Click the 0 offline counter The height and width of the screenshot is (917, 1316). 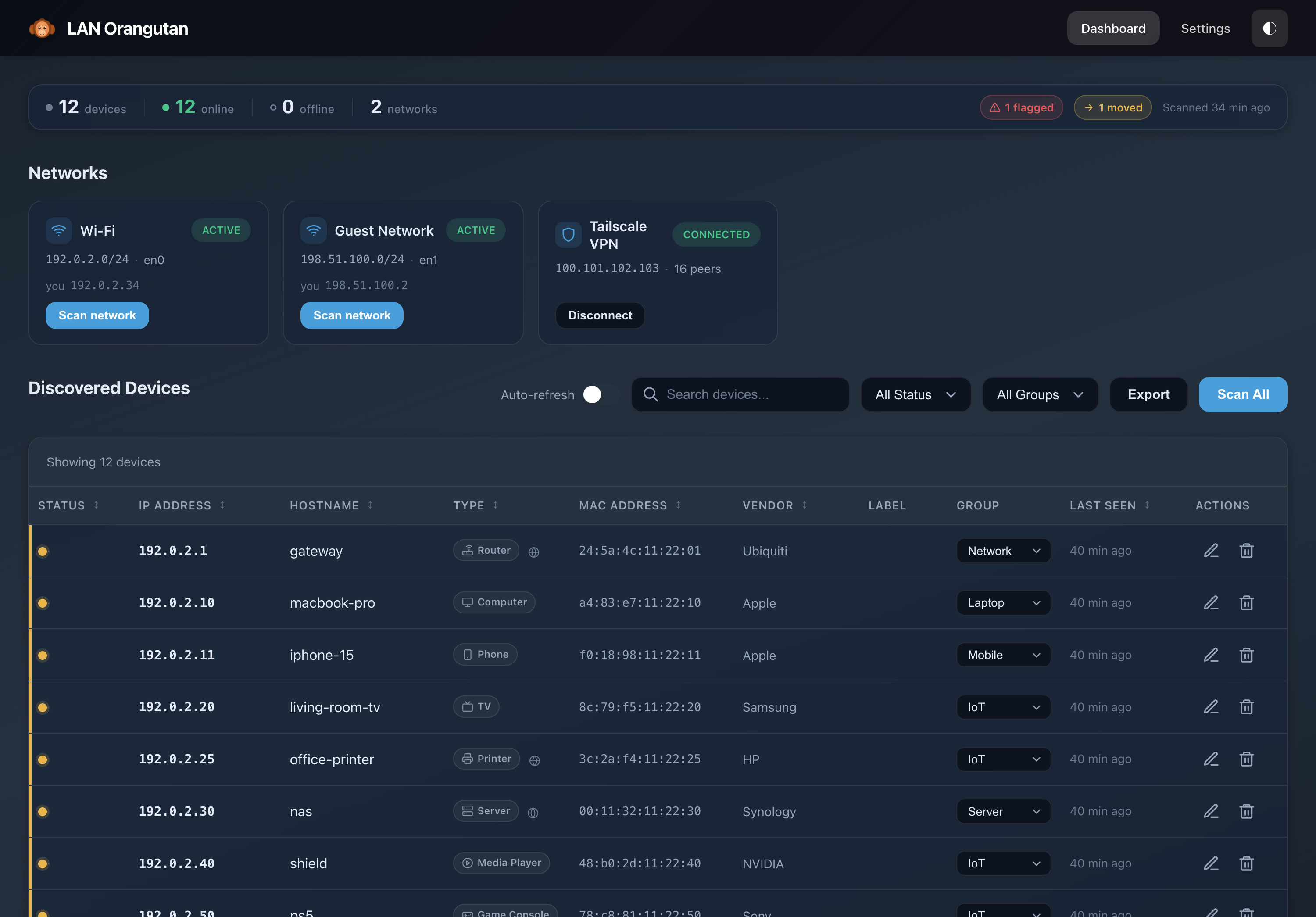tap(302, 107)
